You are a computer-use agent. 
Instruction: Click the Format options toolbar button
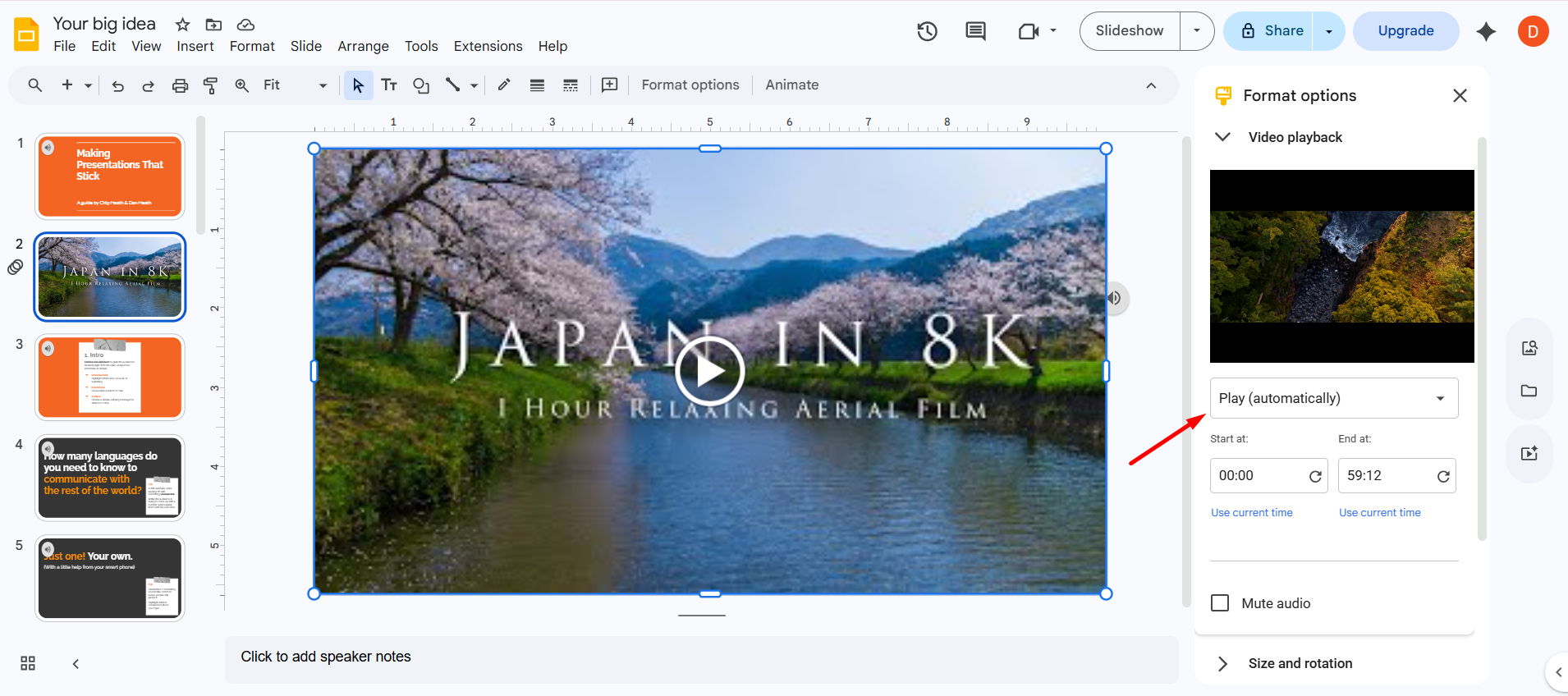coord(690,85)
